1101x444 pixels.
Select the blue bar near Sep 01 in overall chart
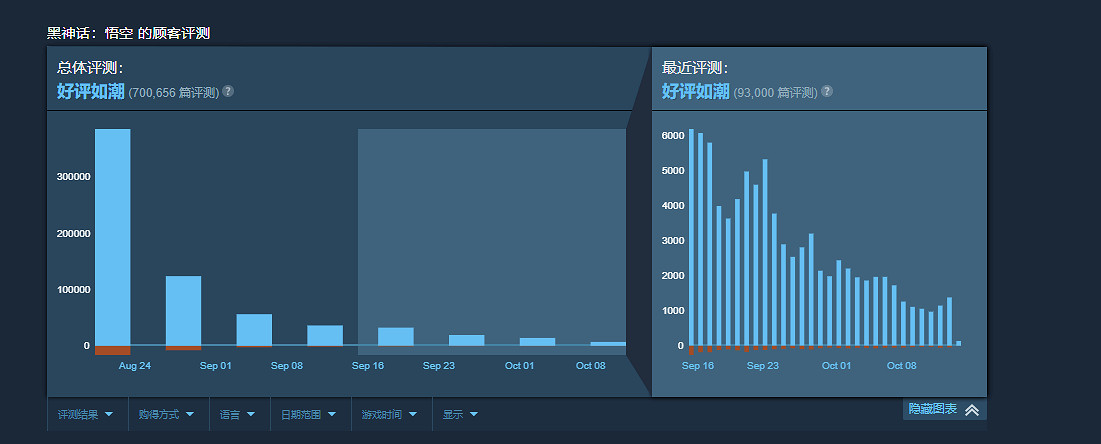pyautogui.click(x=183, y=311)
